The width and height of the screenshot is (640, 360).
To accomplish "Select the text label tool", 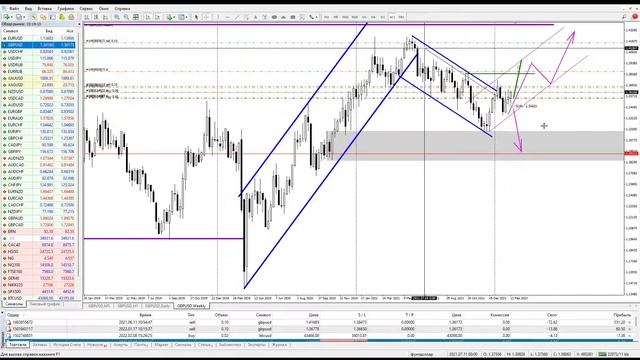I will click(265, 17).
